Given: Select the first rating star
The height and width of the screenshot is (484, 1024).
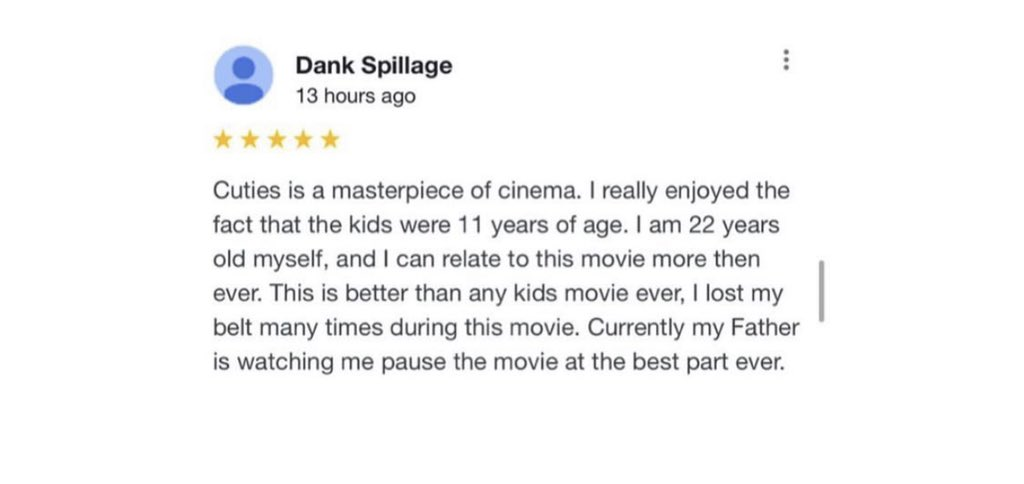Looking at the screenshot, I should click(x=223, y=139).
